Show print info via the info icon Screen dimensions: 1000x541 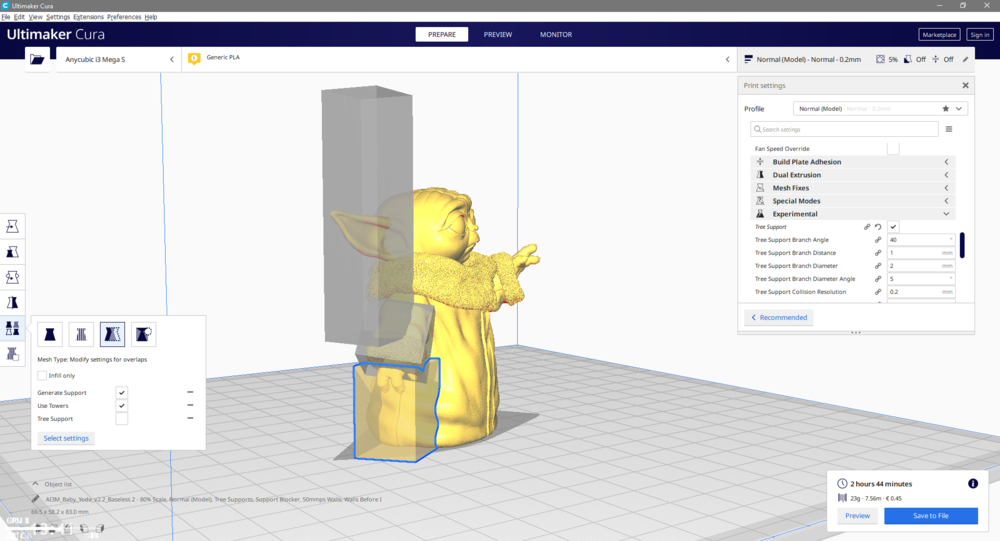tap(973, 484)
